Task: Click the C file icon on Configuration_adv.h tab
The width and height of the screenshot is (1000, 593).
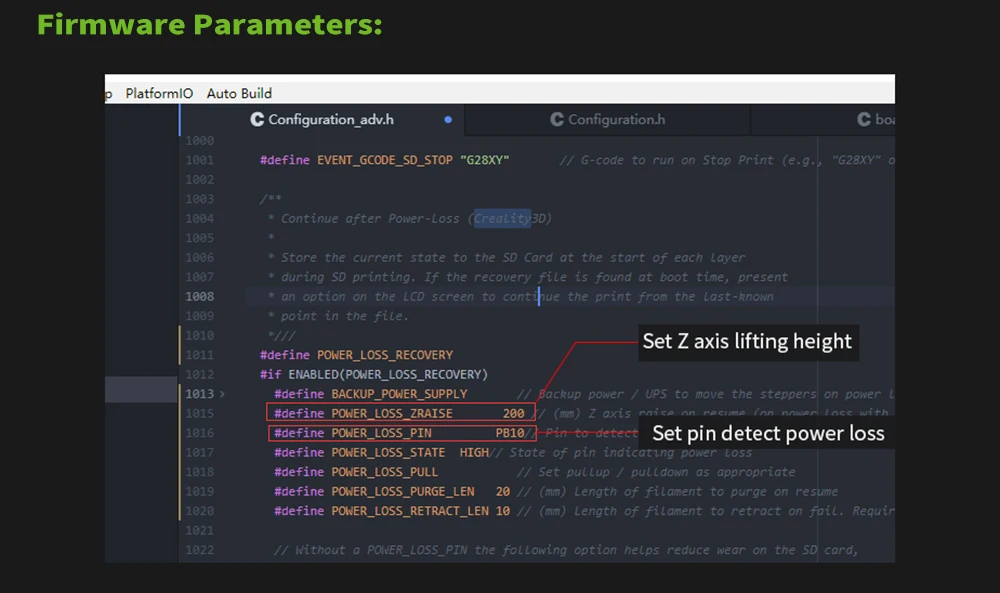Action: (x=257, y=120)
